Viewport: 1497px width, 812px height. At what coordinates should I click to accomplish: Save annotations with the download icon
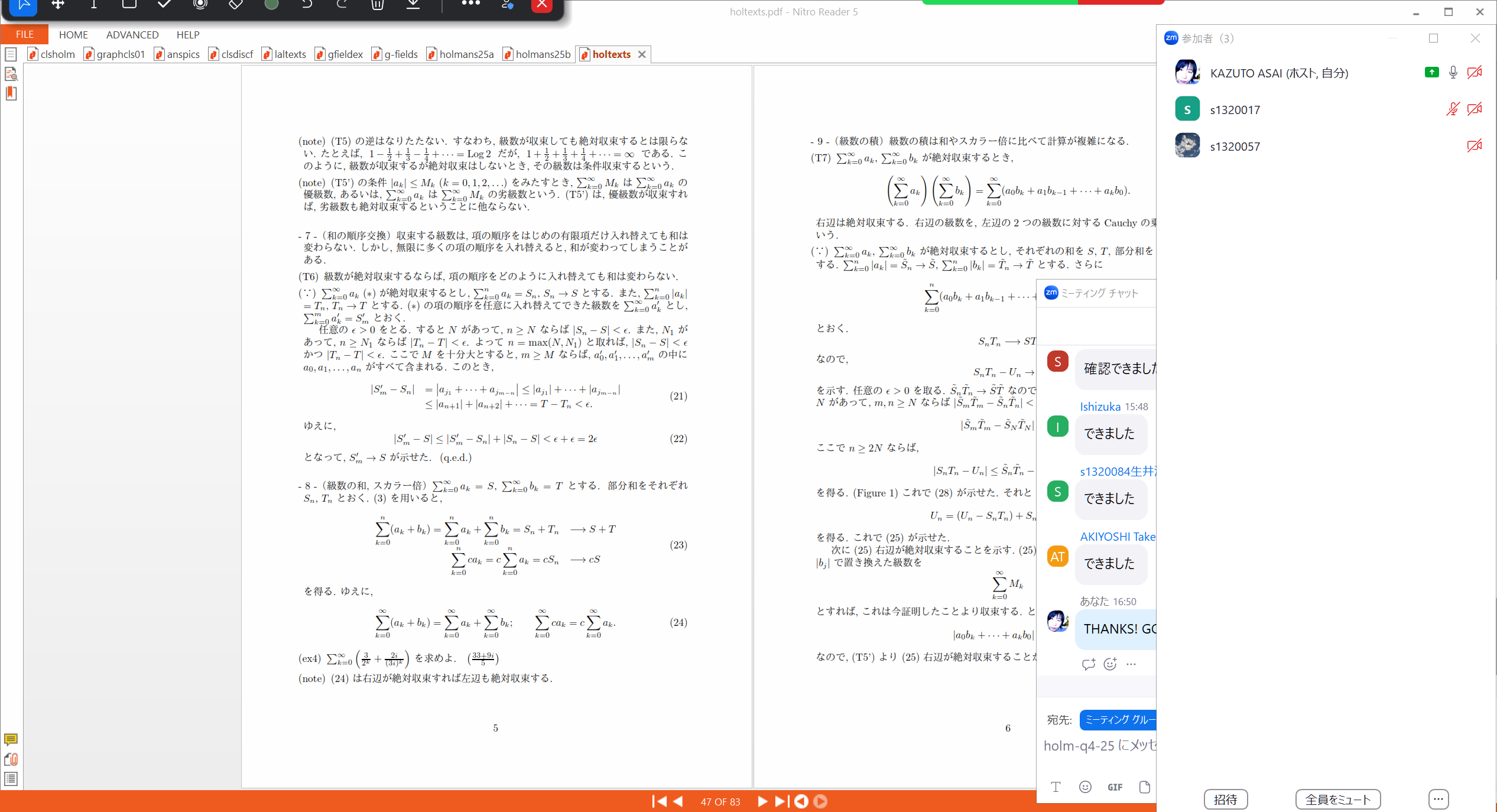(413, 5)
